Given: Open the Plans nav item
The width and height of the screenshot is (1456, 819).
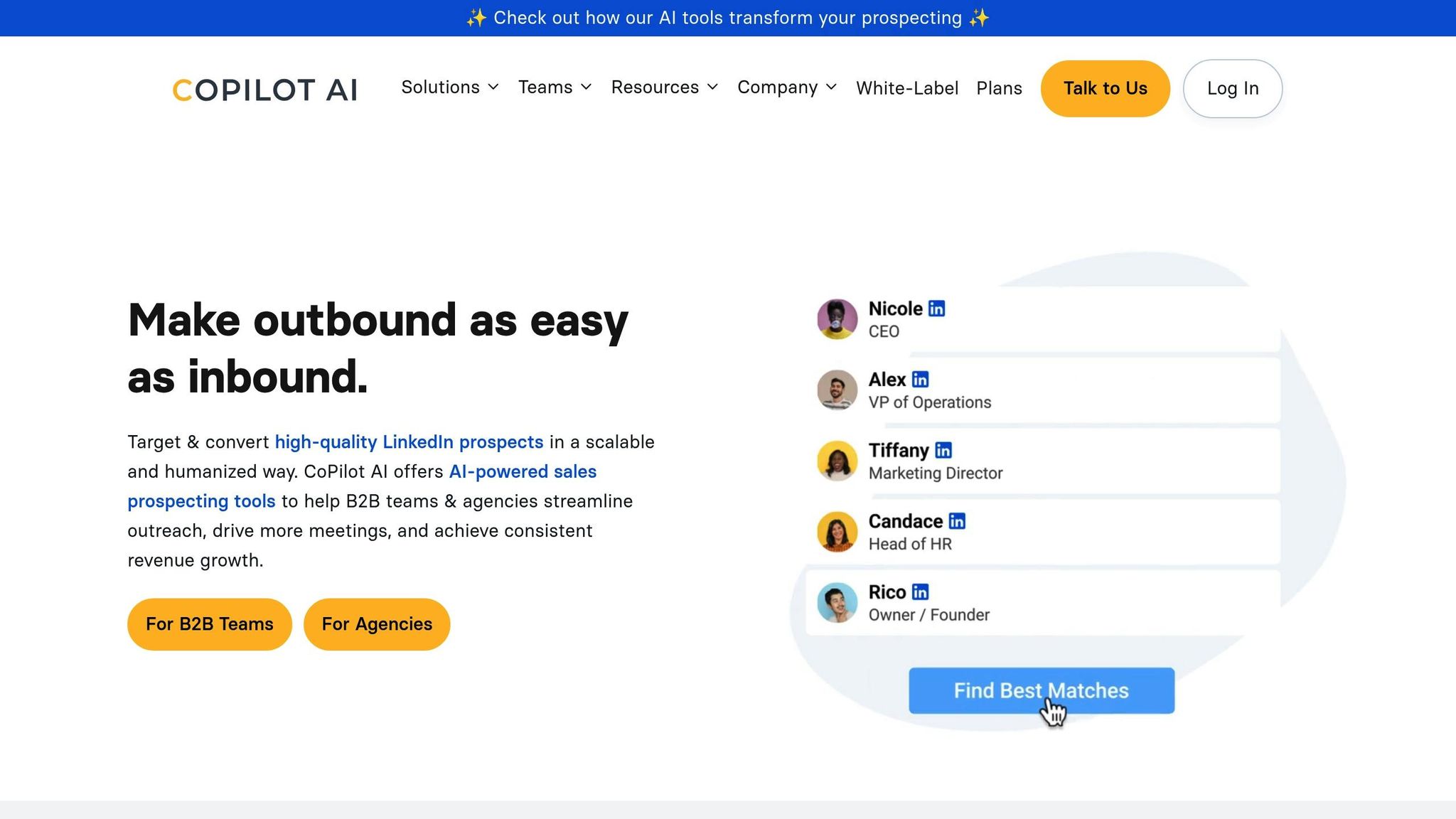Looking at the screenshot, I should [999, 88].
